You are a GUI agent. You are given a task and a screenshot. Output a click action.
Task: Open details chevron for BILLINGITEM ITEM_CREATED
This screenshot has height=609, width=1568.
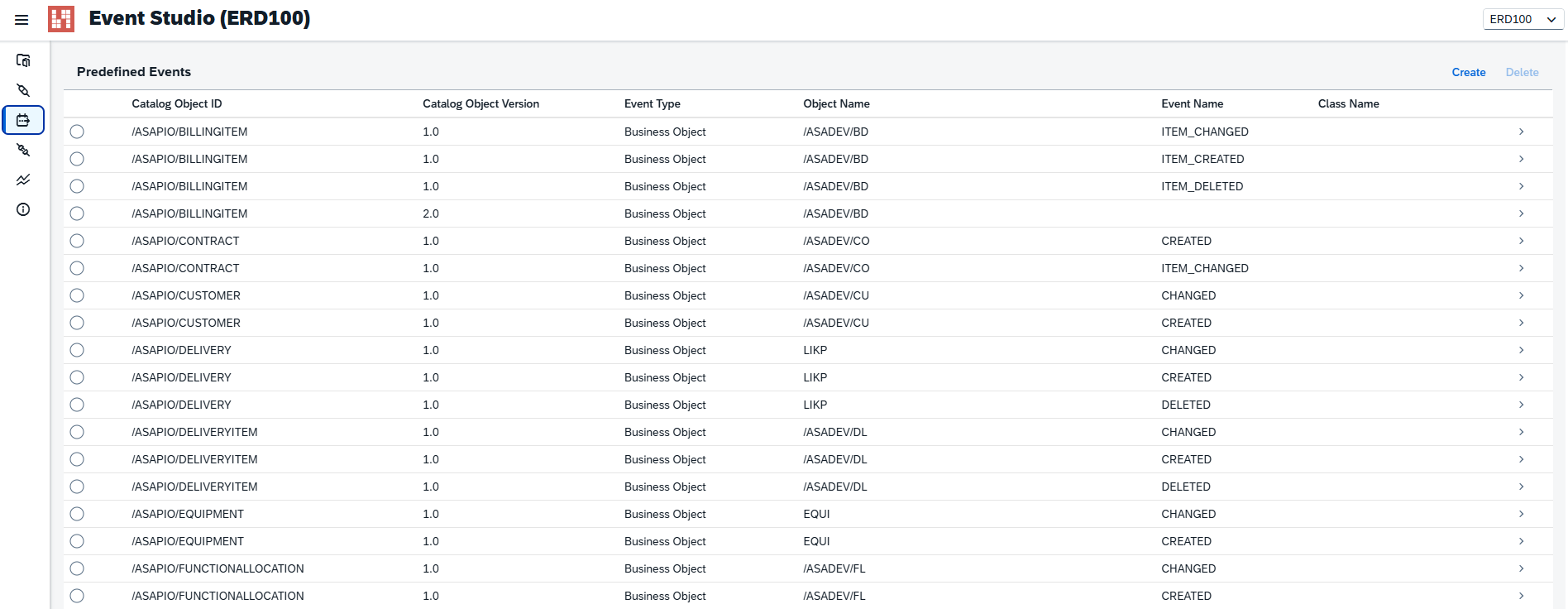point(1521,159)
